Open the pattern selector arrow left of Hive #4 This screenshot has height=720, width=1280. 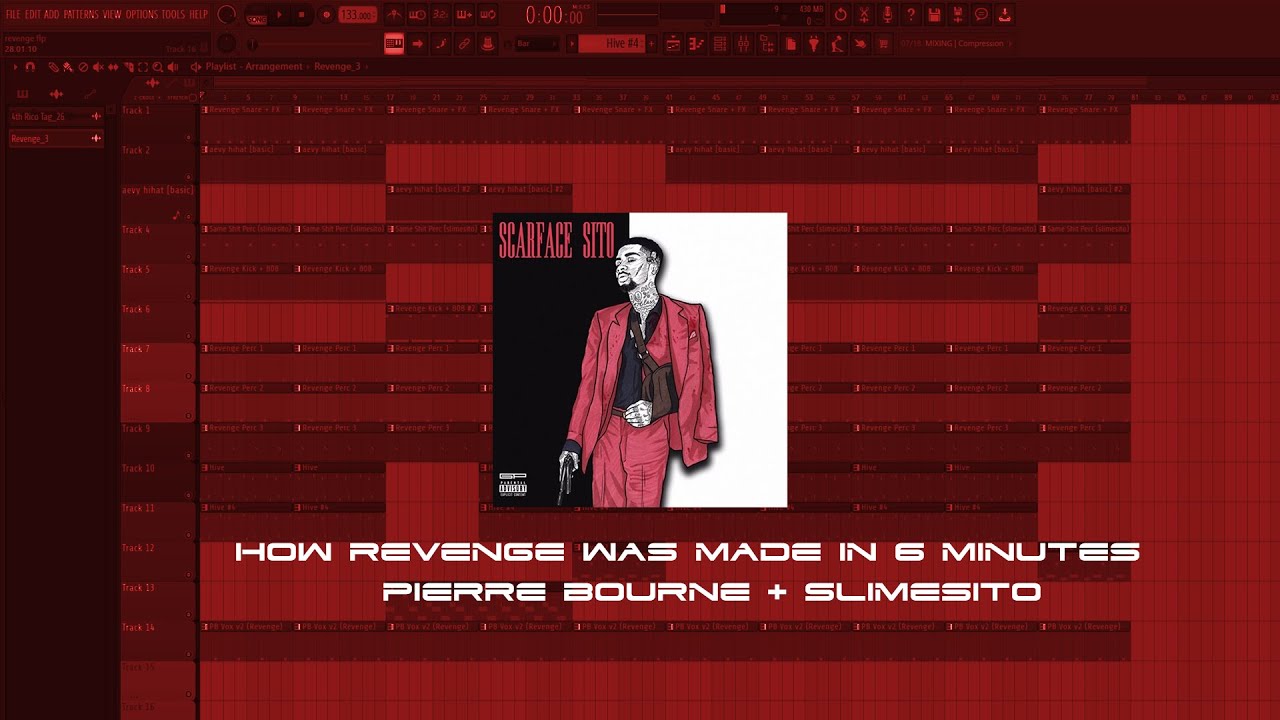(571, 44)
